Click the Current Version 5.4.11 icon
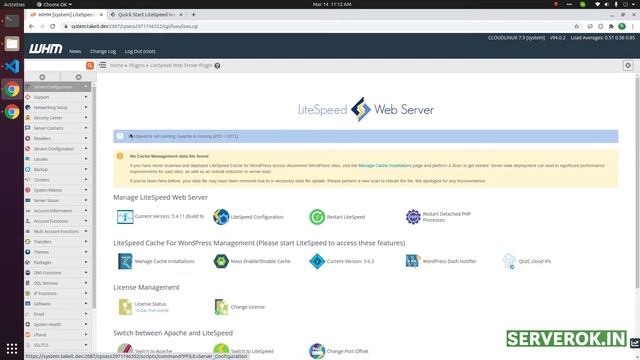The width and height of the screenshot is (640, 360). (125, 217)
